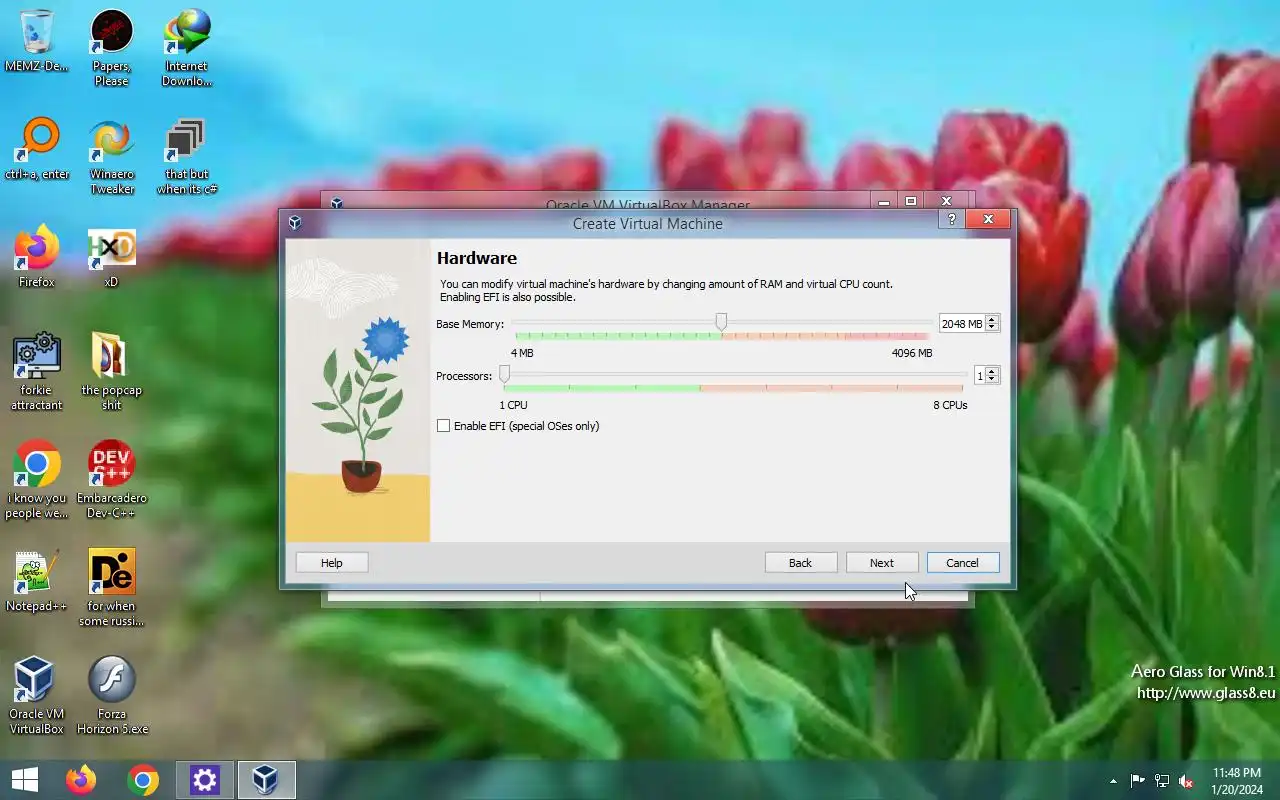The height and width of the screenshot is (800, 1280).
Task: Click the 2048 MB memory input field
Action: 962,323
